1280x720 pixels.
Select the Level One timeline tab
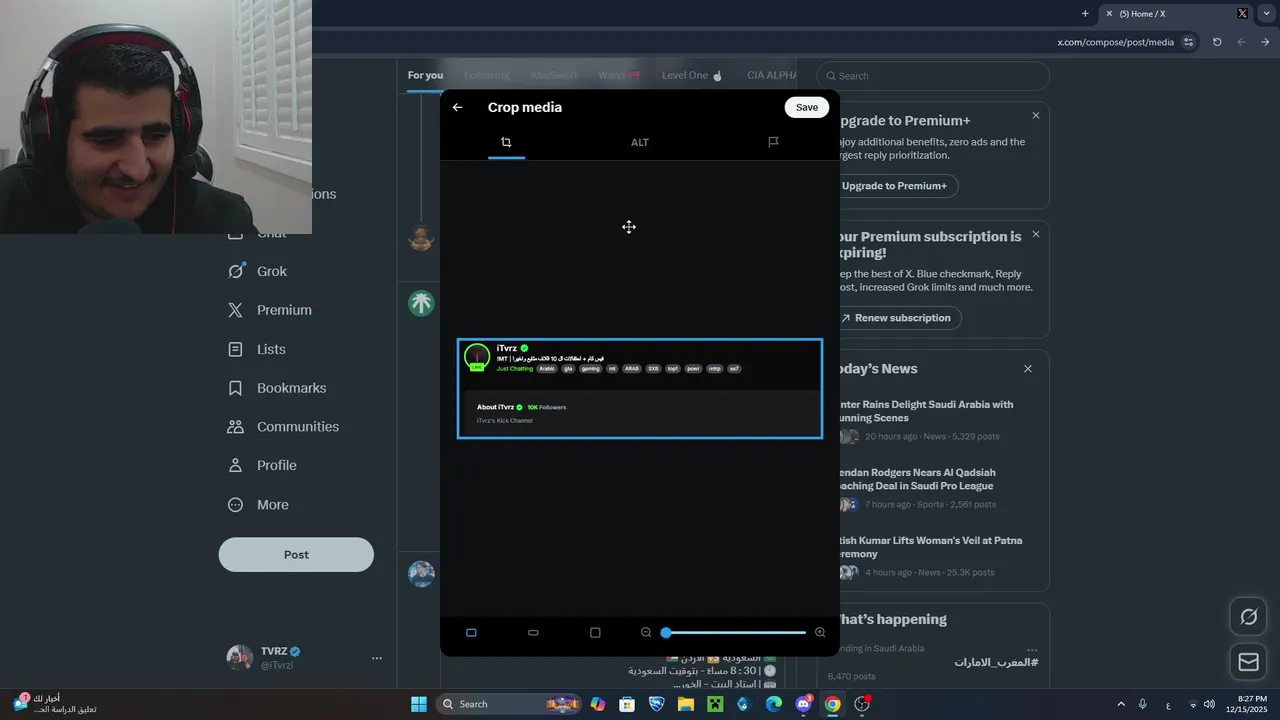point(692,75)
